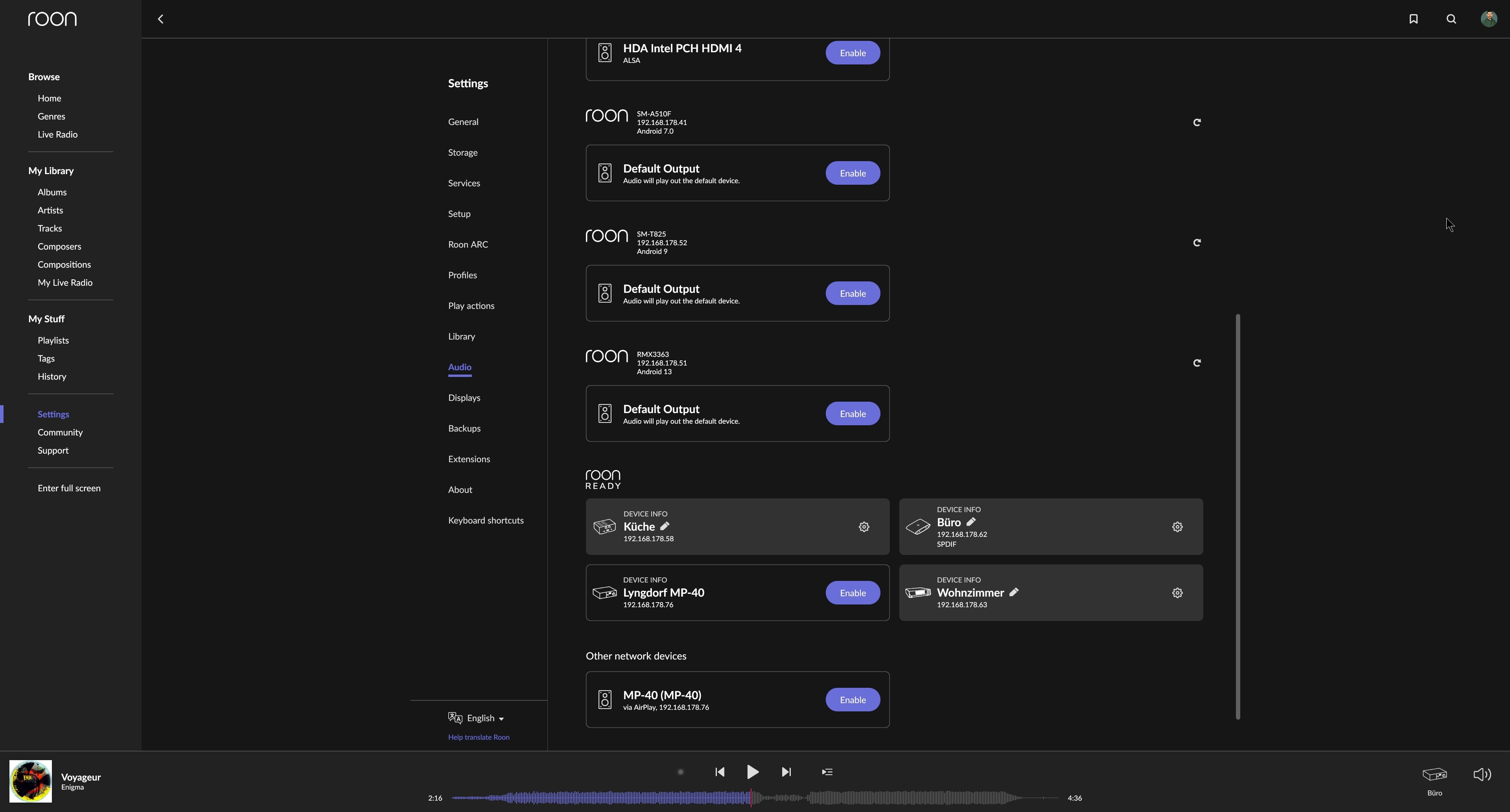Viewport: 1510px width, 812px height.
Task: Click the Roon logo in the sidebar
Action: (52, 19)
